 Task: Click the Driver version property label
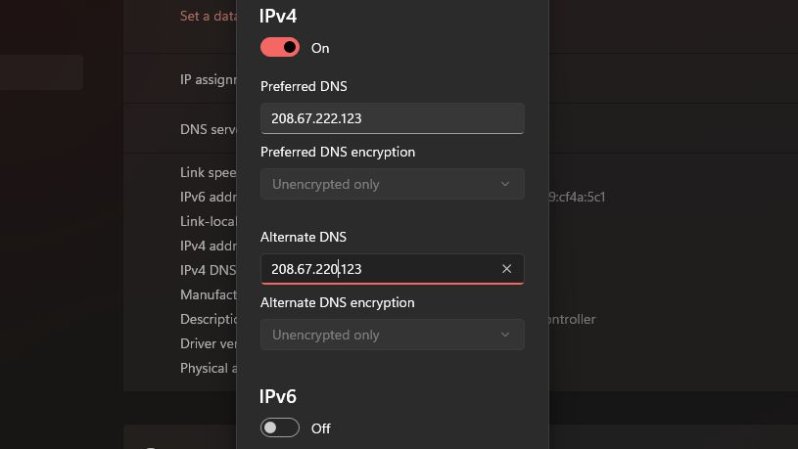pos(207,344)
